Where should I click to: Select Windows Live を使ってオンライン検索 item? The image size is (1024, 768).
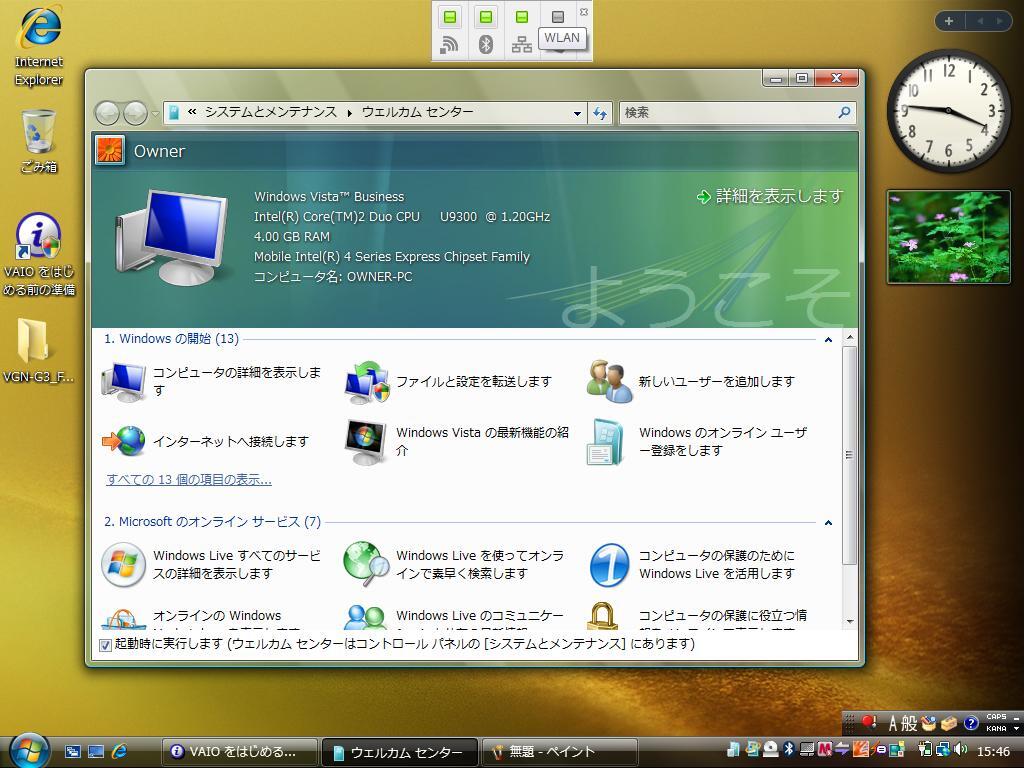click(x=455, y=564)
